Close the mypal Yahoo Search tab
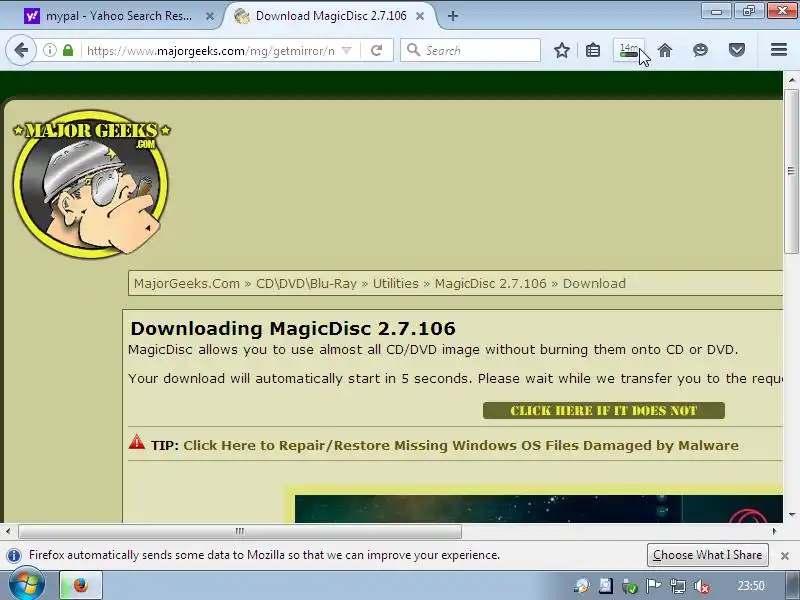 coord(210,16)
